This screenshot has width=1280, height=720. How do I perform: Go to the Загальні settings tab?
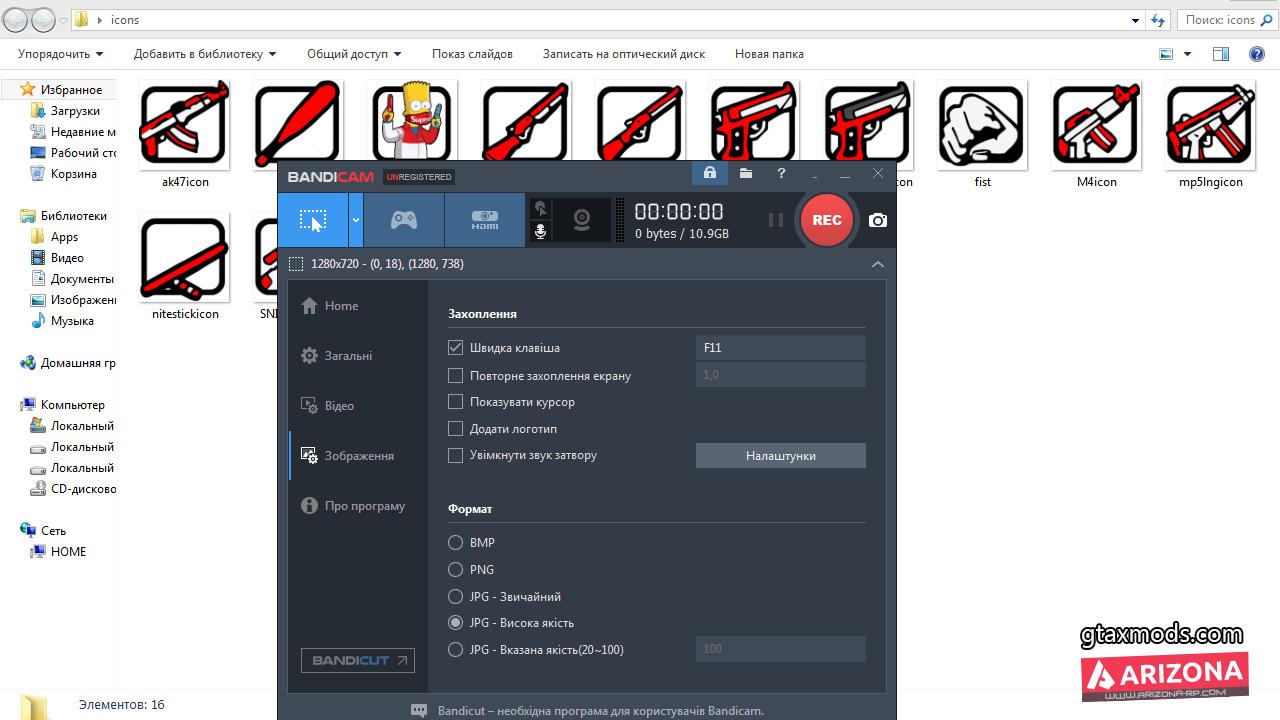point(347,356)
